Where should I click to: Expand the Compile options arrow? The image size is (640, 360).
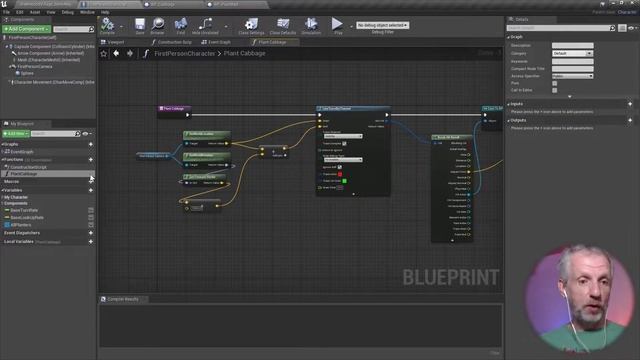[x=121, y=27]
